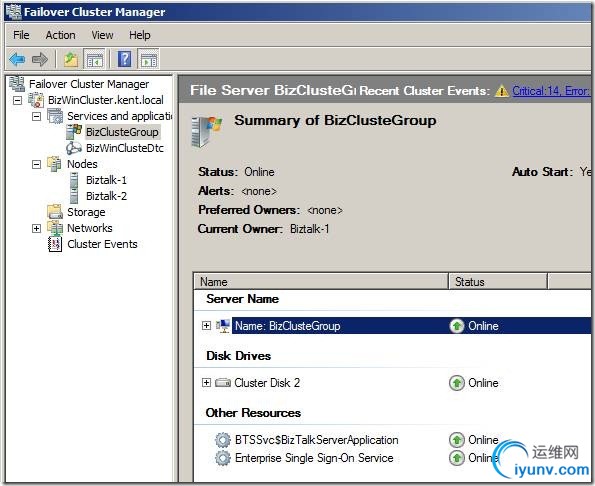
Task: Select Storage in the tree
Action: 86,212
